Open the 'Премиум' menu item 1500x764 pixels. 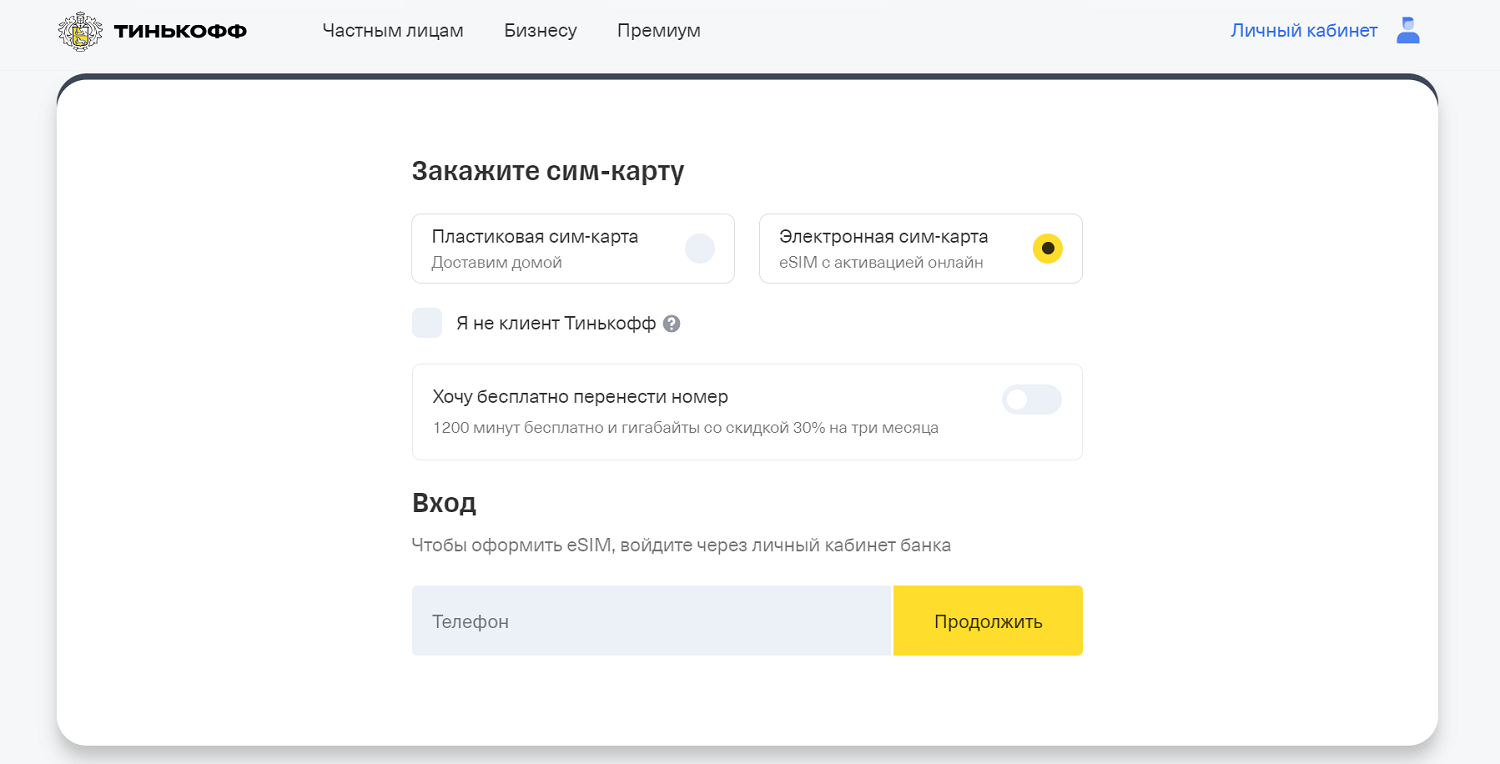coord(659,31)
